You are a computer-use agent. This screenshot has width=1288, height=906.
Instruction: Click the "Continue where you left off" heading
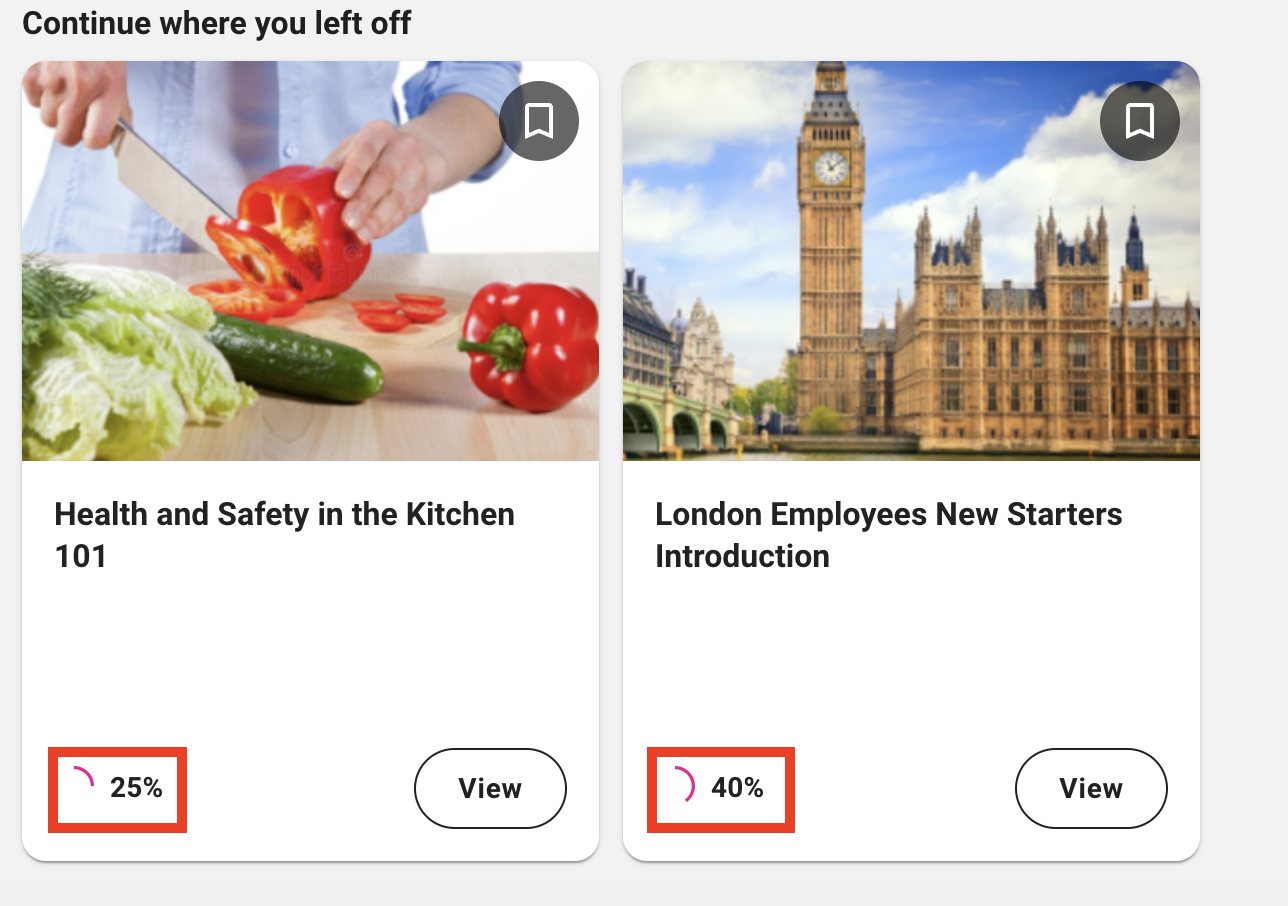(216, 22)
